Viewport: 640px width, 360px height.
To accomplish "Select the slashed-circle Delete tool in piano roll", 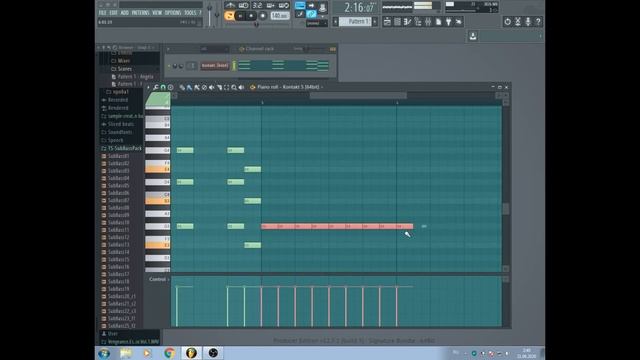I will [204, 87].
